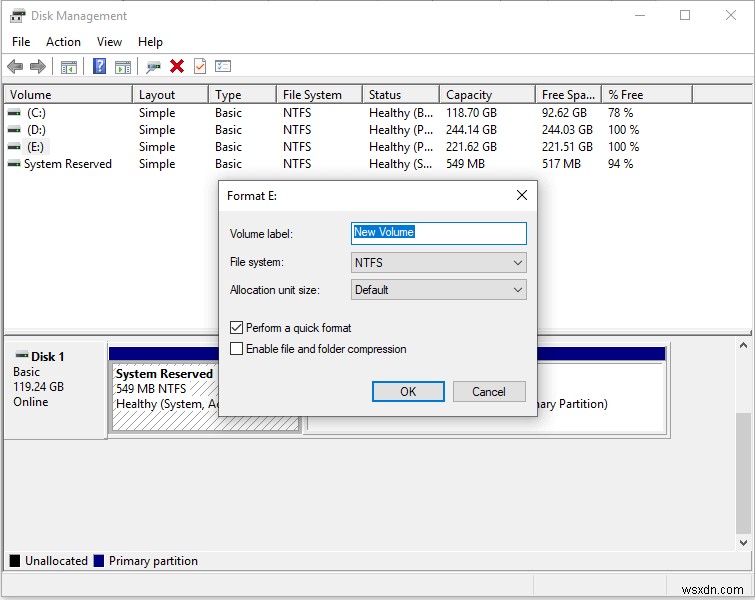Click the 244.03 GB free space cell
Image resolution: width=755 pixels, height=600 pixels.
tap(567, 130)
